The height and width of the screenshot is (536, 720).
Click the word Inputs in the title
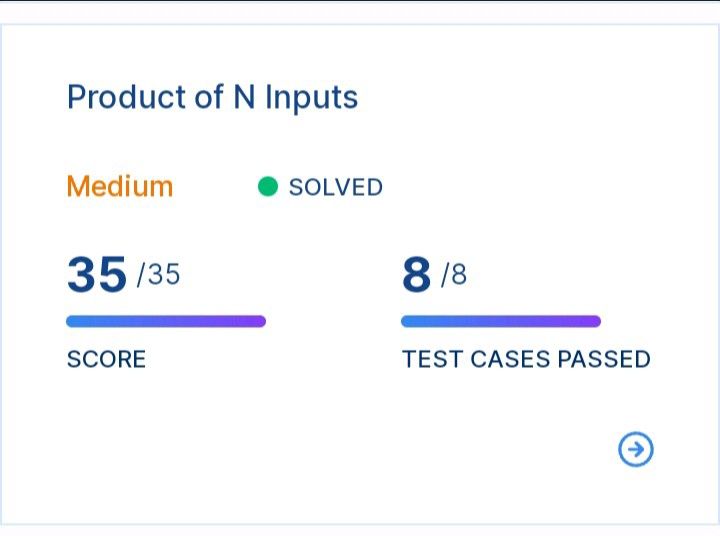click(312, 97)
